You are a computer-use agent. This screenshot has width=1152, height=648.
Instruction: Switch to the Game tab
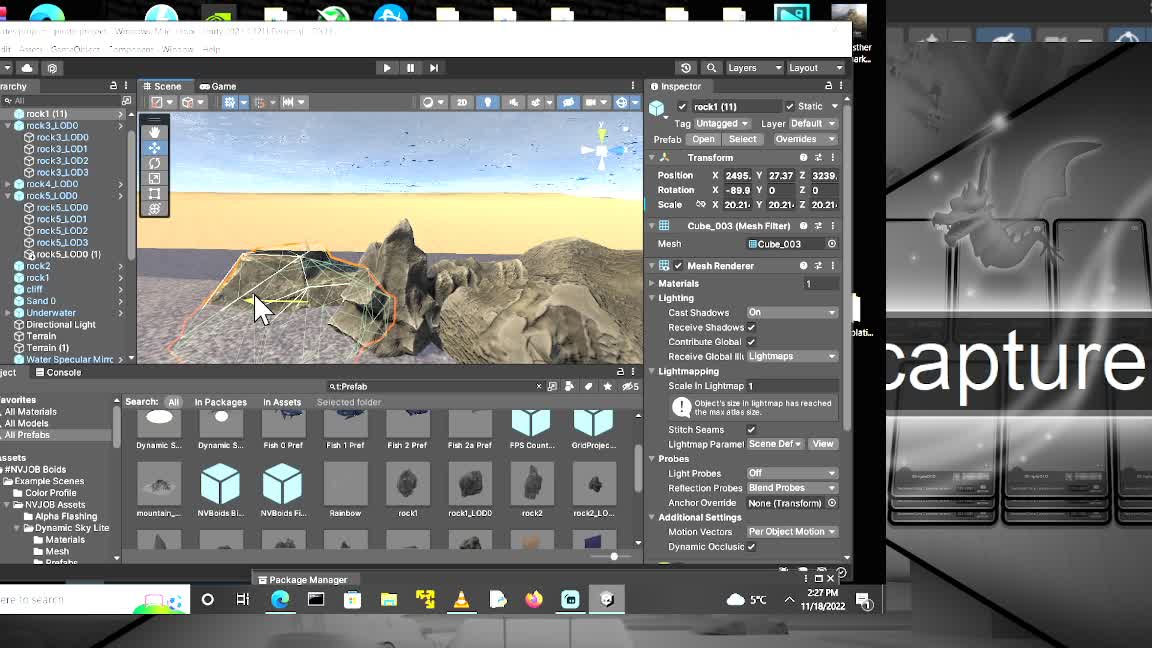[x=218, y=86]
